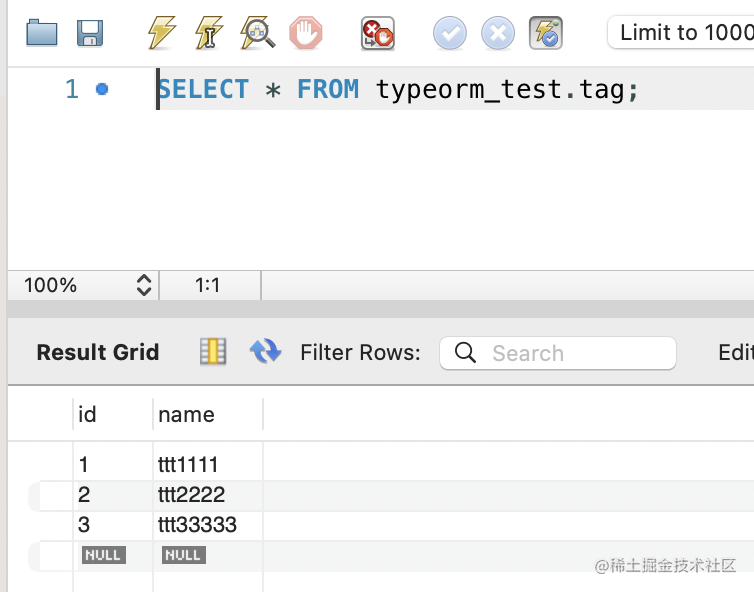Stop query execution red hand icon
The image size is (754, 592).
coord(306,34)
